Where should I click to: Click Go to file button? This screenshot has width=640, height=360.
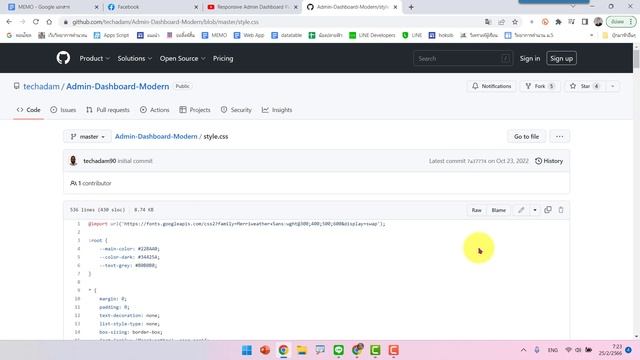tap(526, 136)
